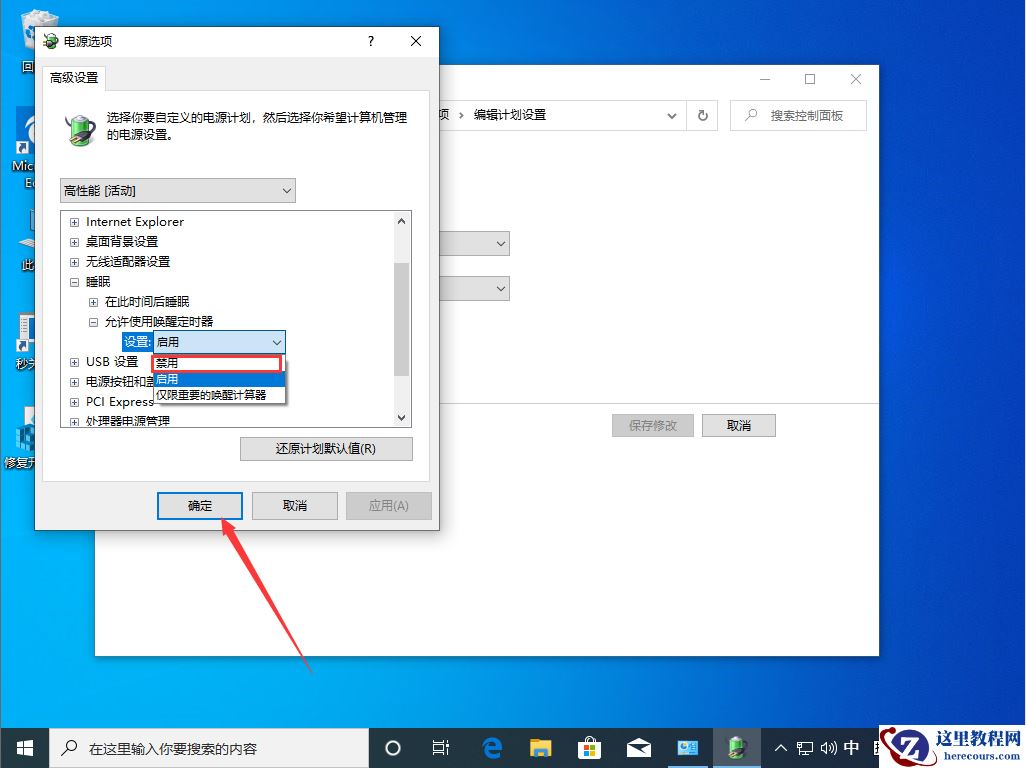Viewport: 1026px width, 768px height.
Task: Launch the Microsoft Store taskbar icon
Action: tap(589, 747)
